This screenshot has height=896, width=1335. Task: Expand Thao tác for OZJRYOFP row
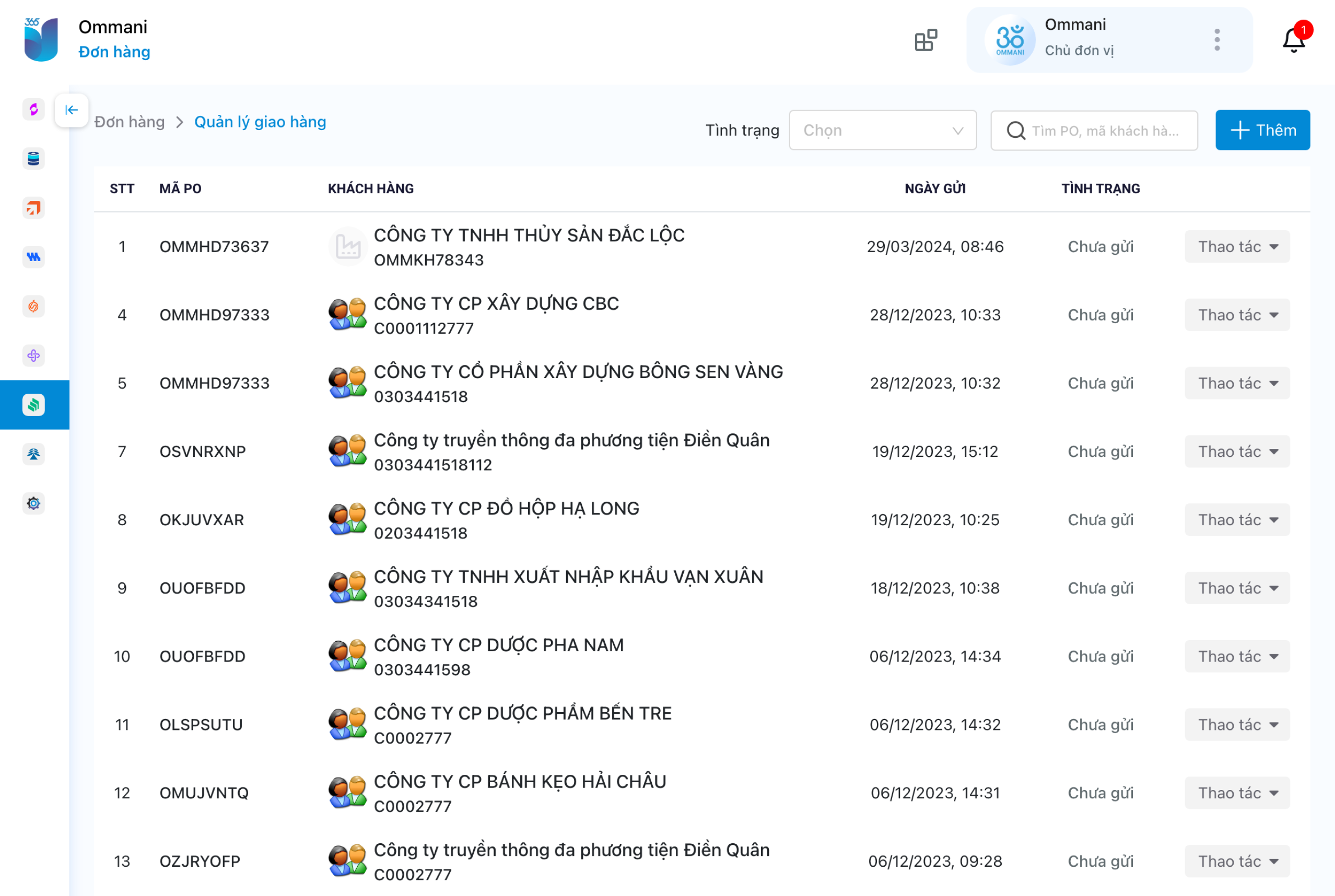1237,861
